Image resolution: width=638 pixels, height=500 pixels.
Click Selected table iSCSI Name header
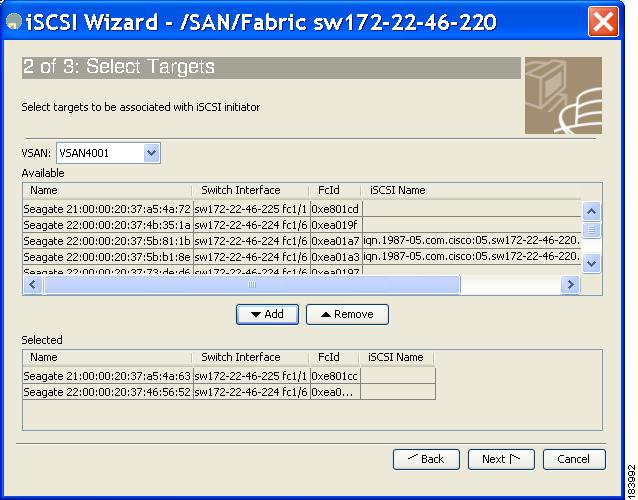pyautogui.click(x=397, y=357)
